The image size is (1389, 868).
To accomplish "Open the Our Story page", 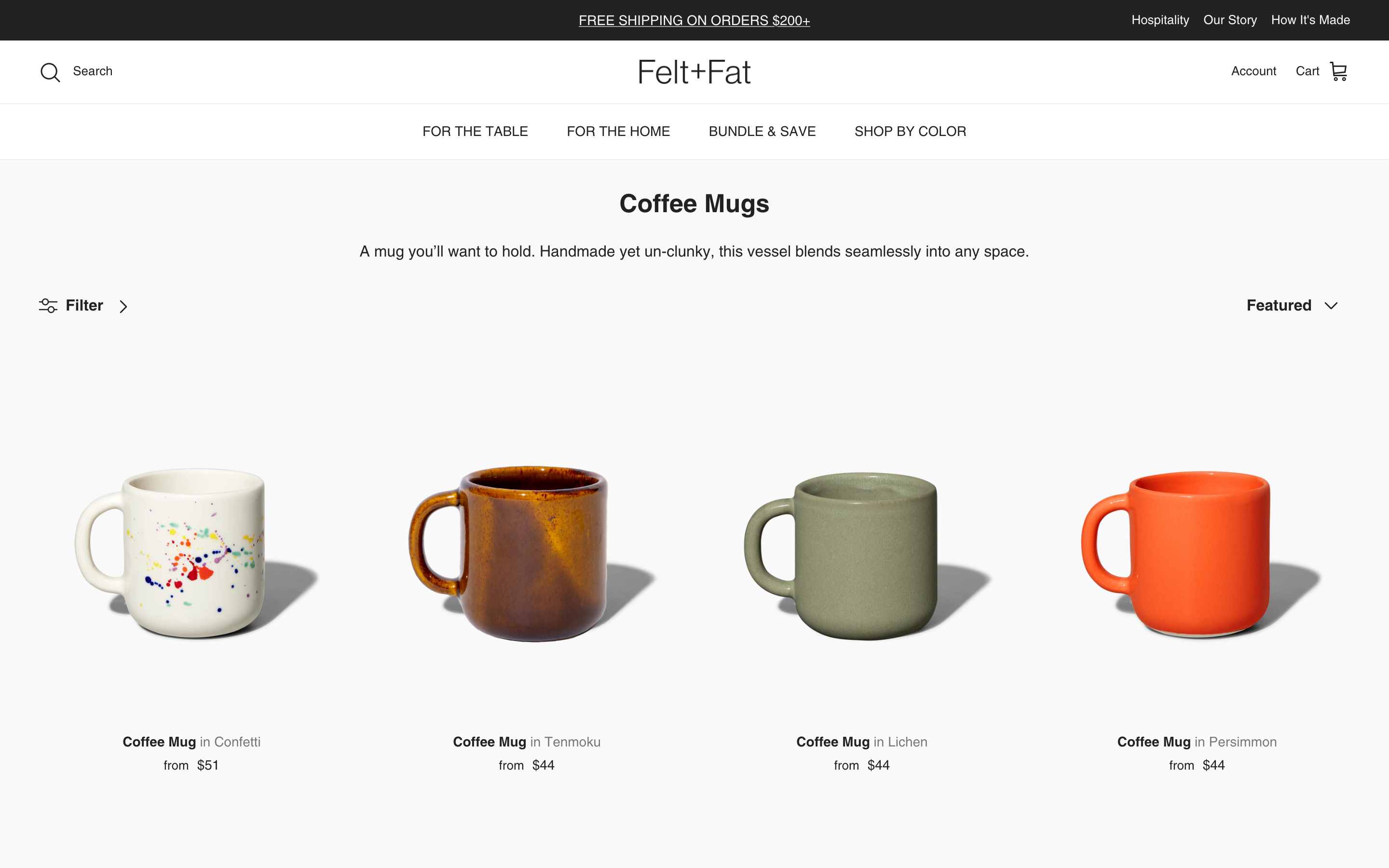I will (x=1230, y=20).
